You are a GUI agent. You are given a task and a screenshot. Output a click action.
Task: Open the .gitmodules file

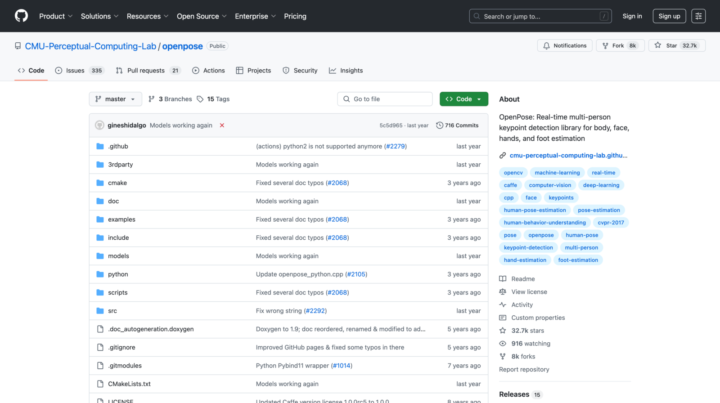(124, 366)
